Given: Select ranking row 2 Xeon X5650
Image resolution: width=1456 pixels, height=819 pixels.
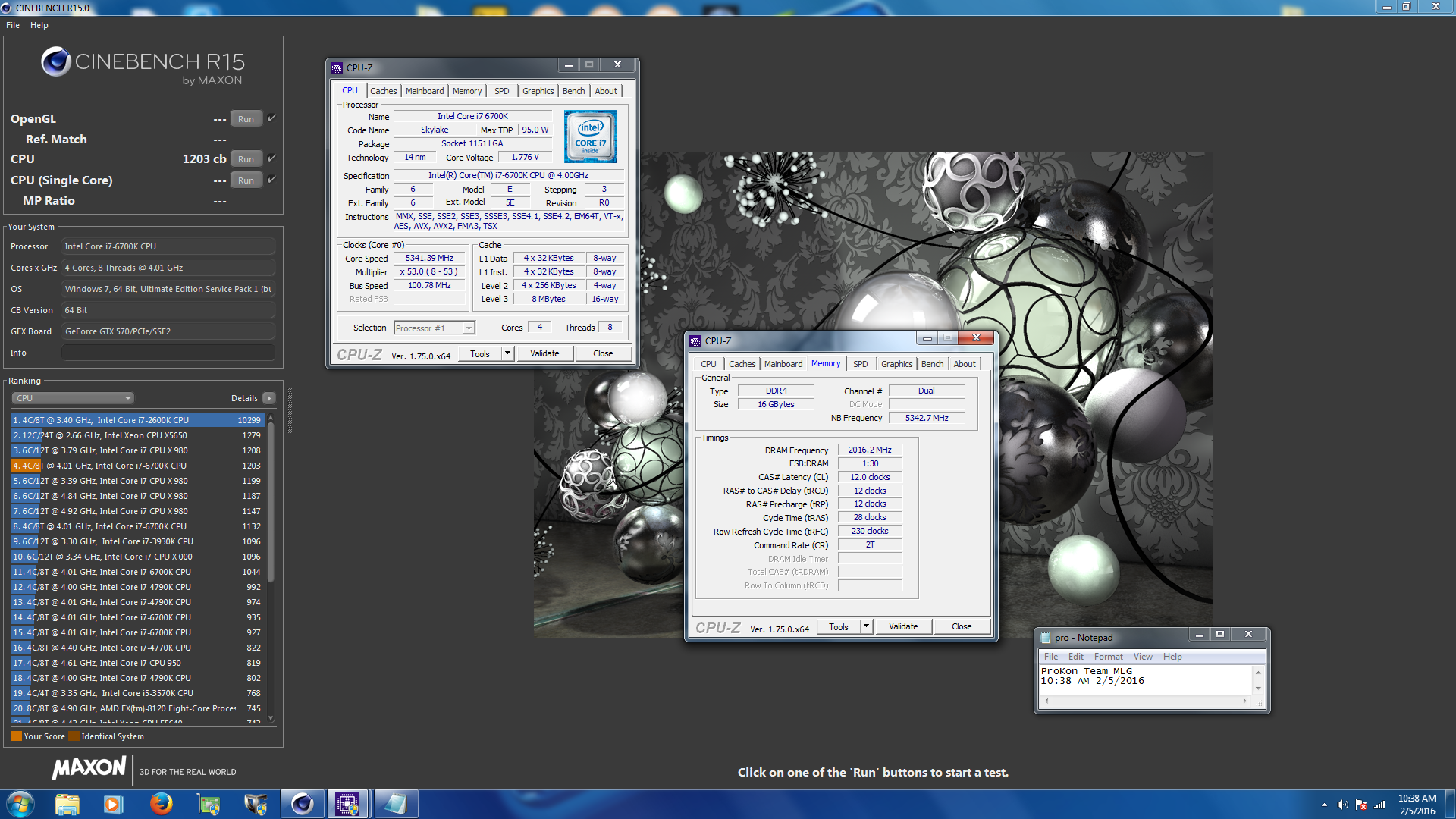Looking at the screenshot, I should (137, 435).
